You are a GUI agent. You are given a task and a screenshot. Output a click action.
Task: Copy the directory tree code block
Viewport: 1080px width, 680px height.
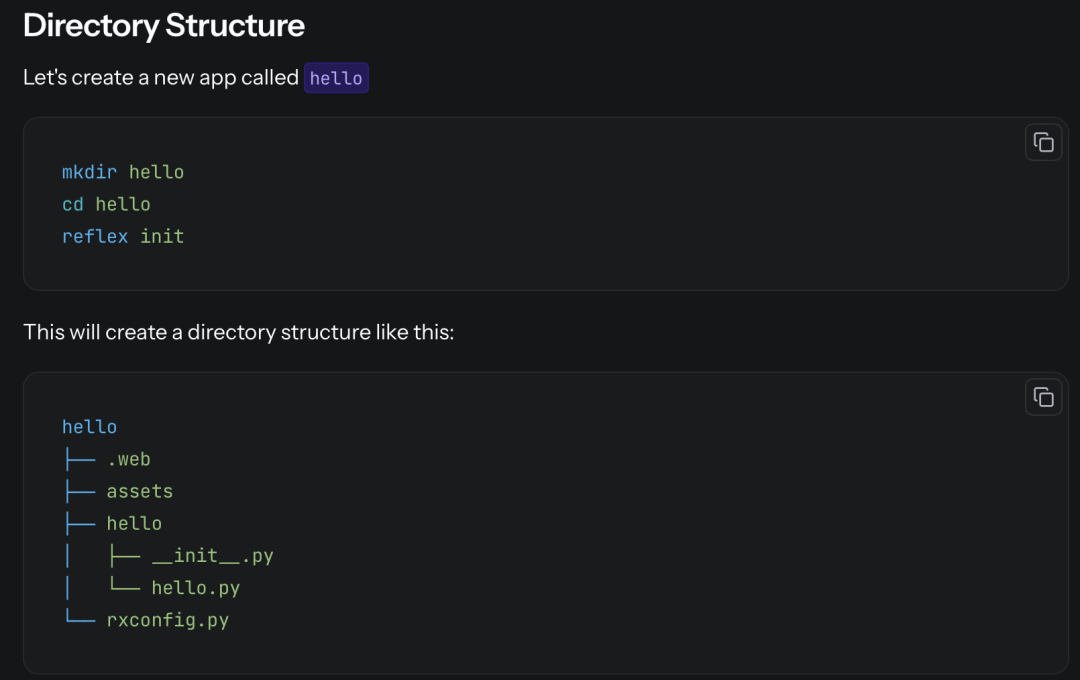coord(1043,397)
